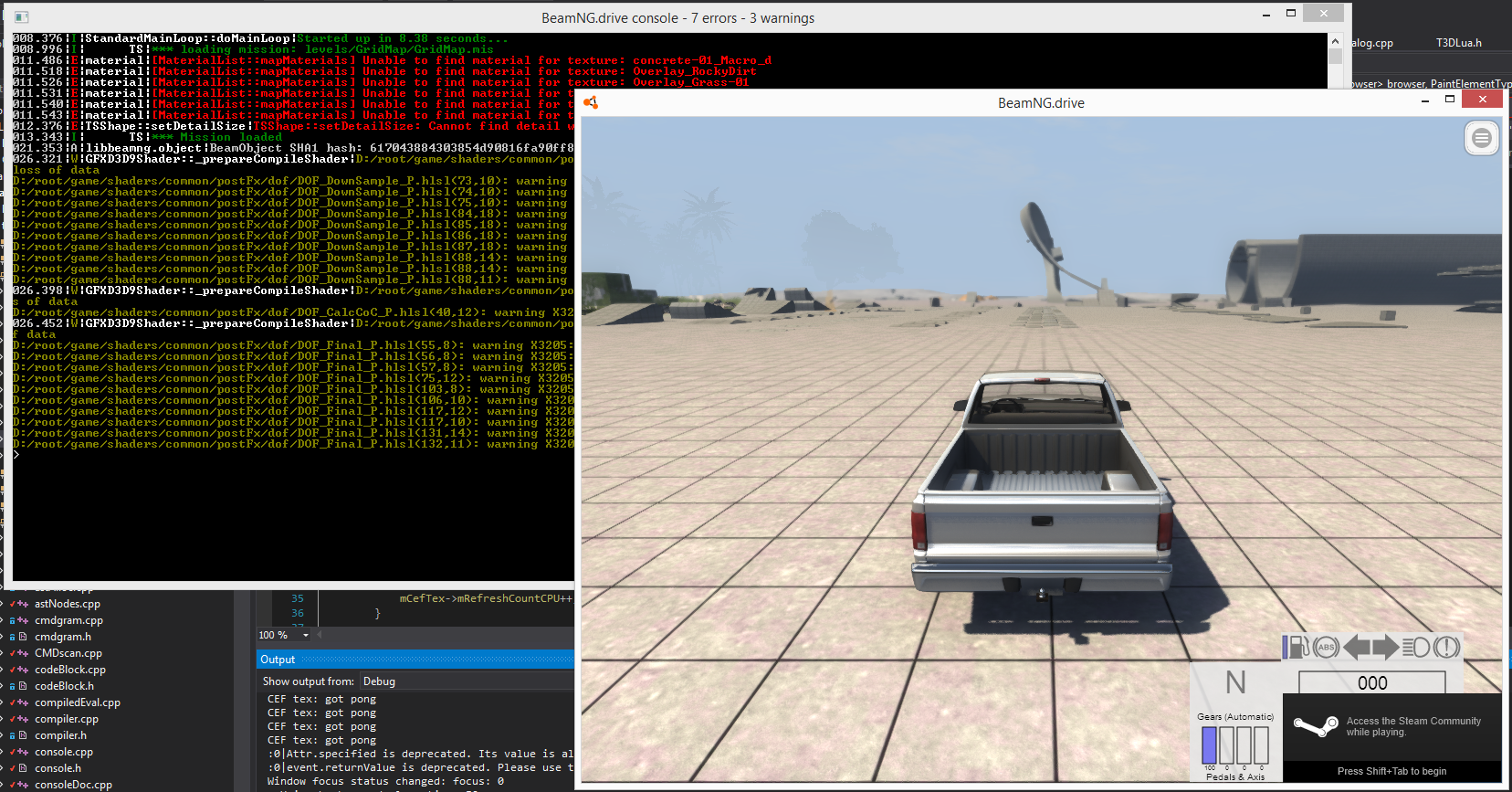Click the fourth pedal axis bar
Viewport: 1512px width, 792px height.
pyautogui.click(x=1261, y=744)
